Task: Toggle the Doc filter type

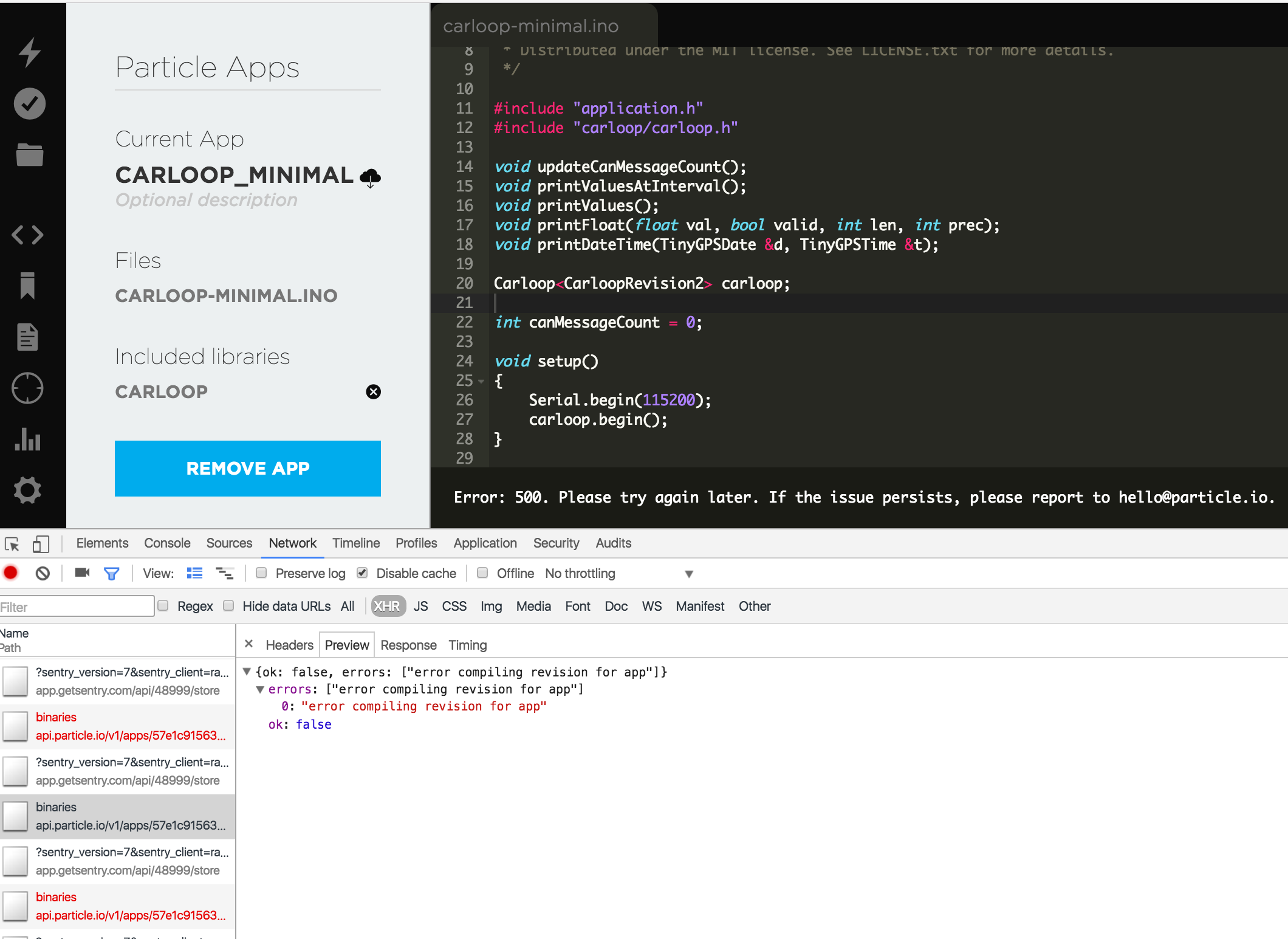Action: point(616,606)
